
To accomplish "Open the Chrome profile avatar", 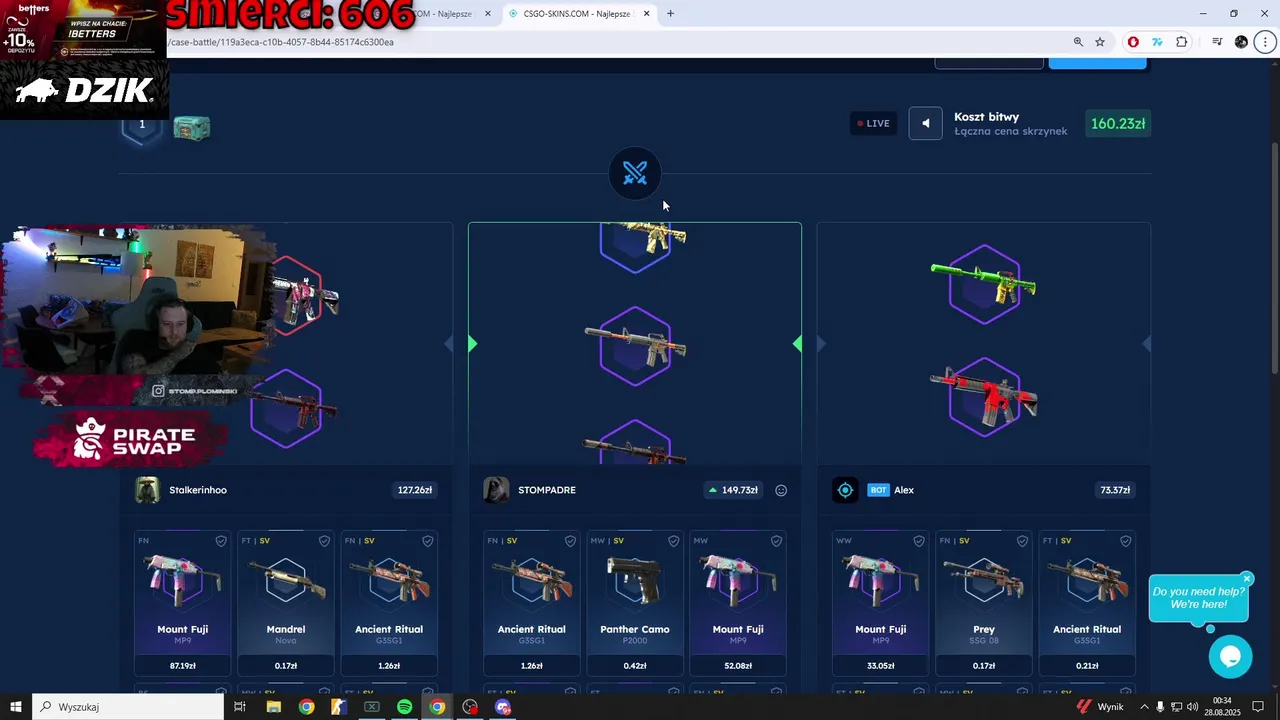I will pyautogui.click(x=1241, y=42).
